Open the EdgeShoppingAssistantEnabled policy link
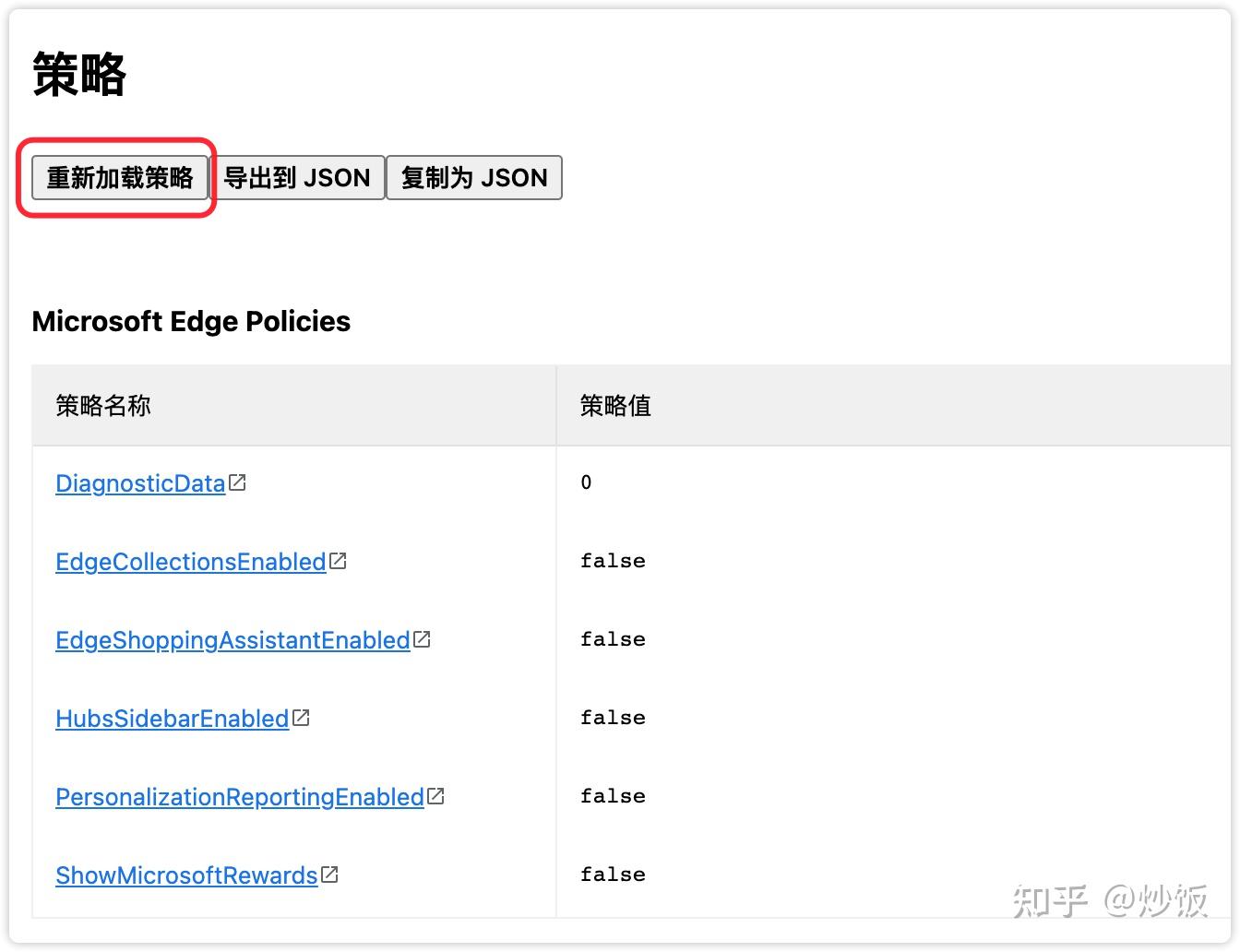 [x=232, y=640]
